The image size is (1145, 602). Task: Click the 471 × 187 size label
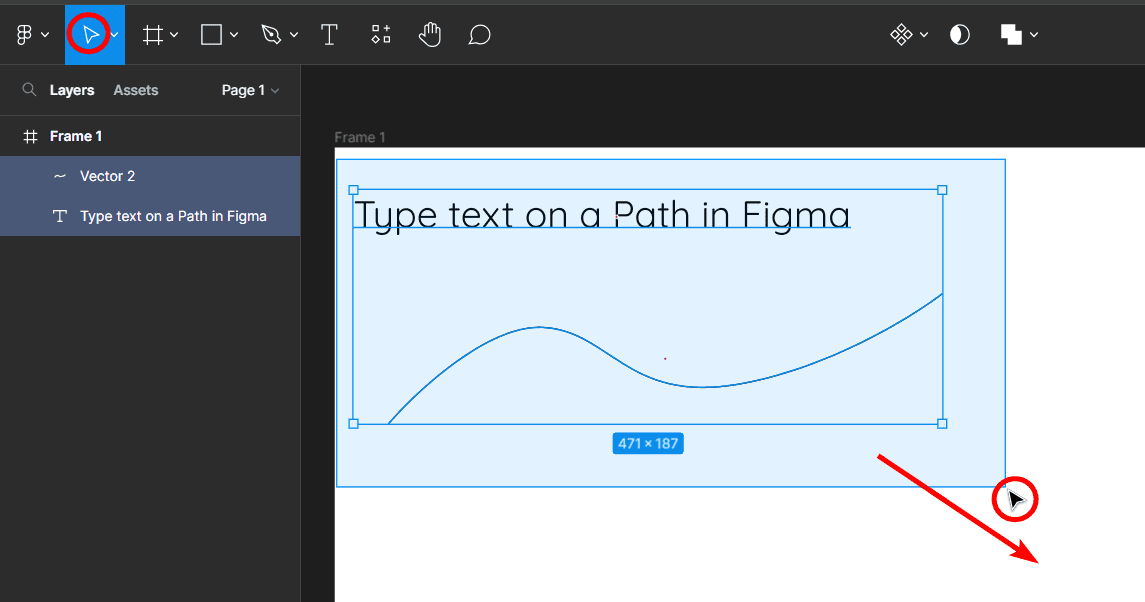click(x=648, y=443)
